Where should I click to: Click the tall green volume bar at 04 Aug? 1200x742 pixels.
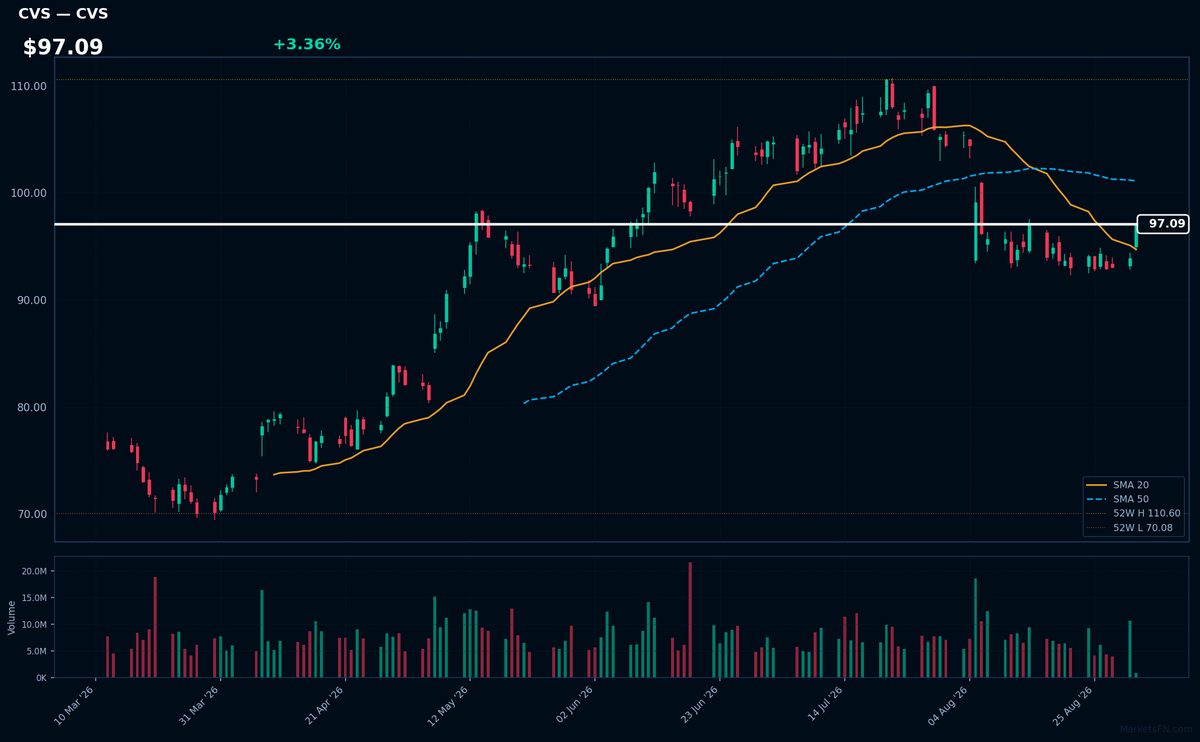[x=975, y=628]
